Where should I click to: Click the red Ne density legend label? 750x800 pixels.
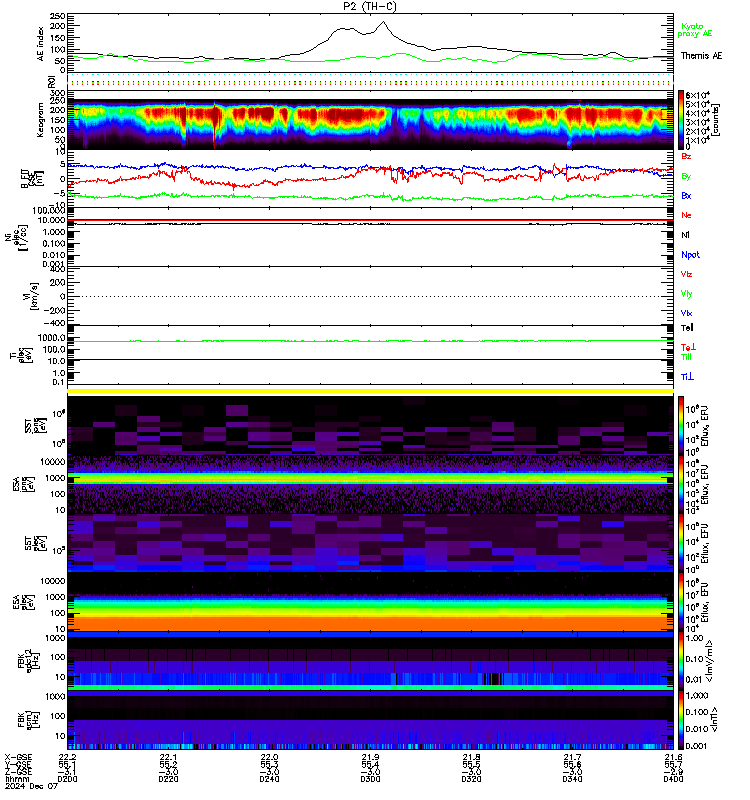(686, 215)
